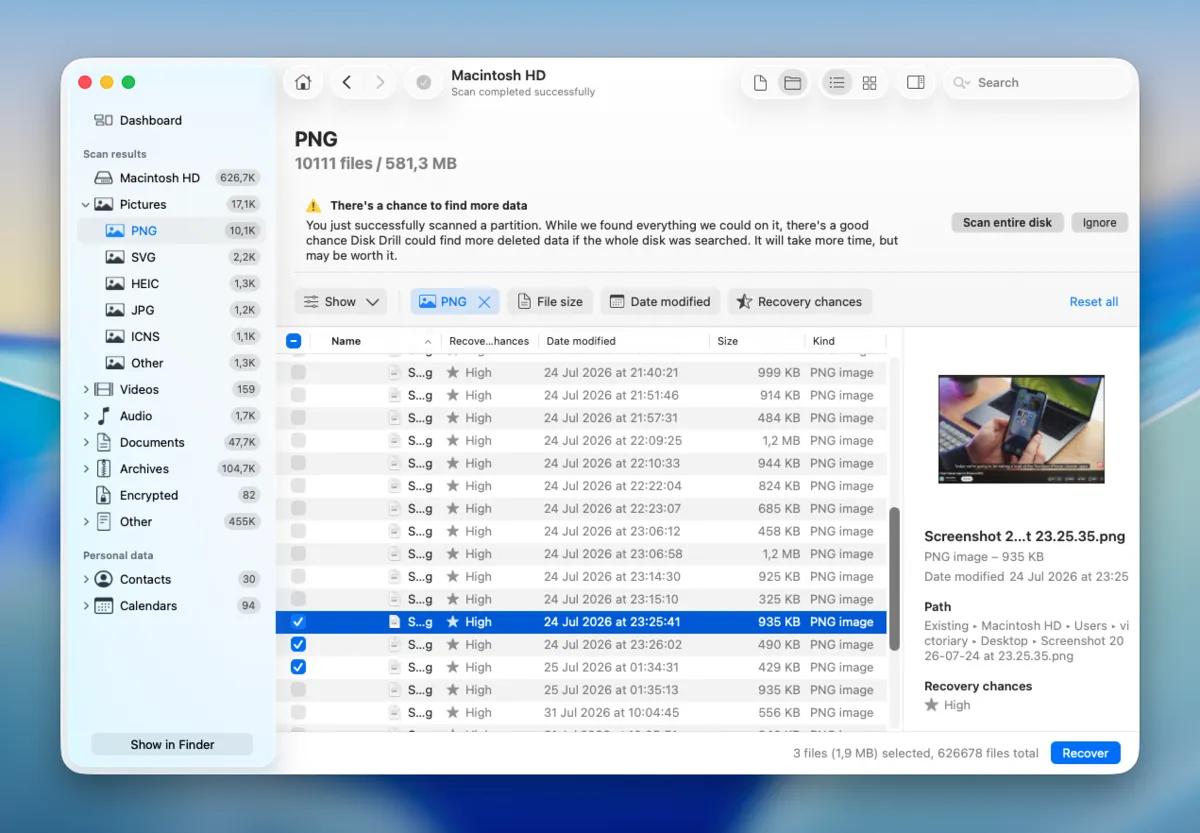Select the 685 KB file row
This screenshot has height=833, width=1200.
coord(581,509)
